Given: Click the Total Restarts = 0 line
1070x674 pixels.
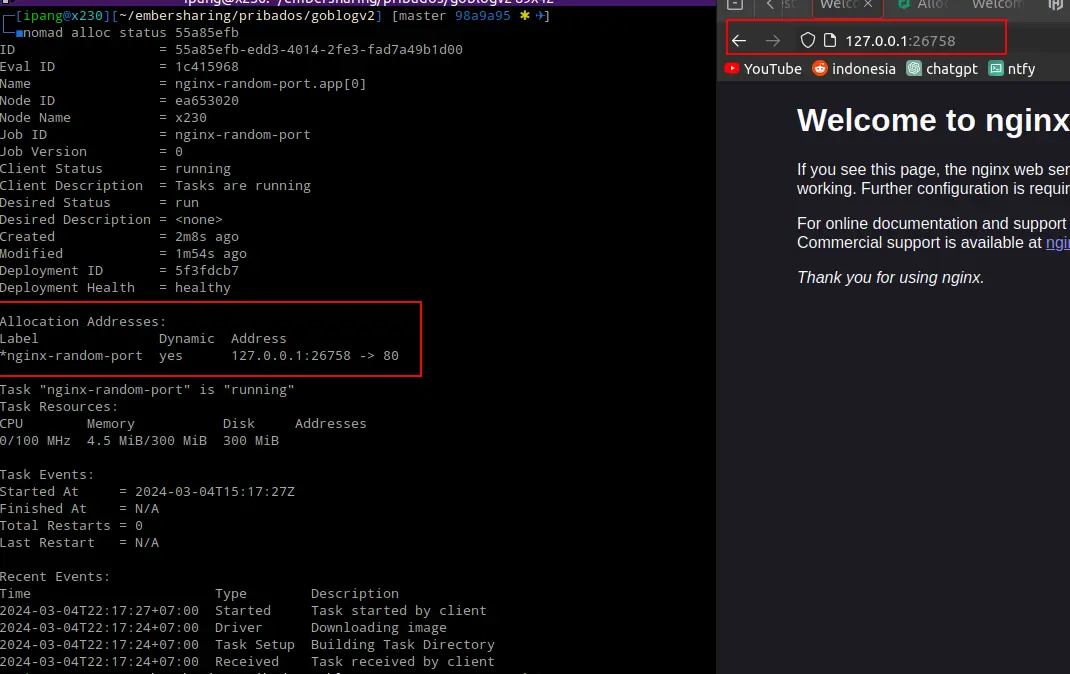Looking at the screenshot, I should [x=71, y=526].
